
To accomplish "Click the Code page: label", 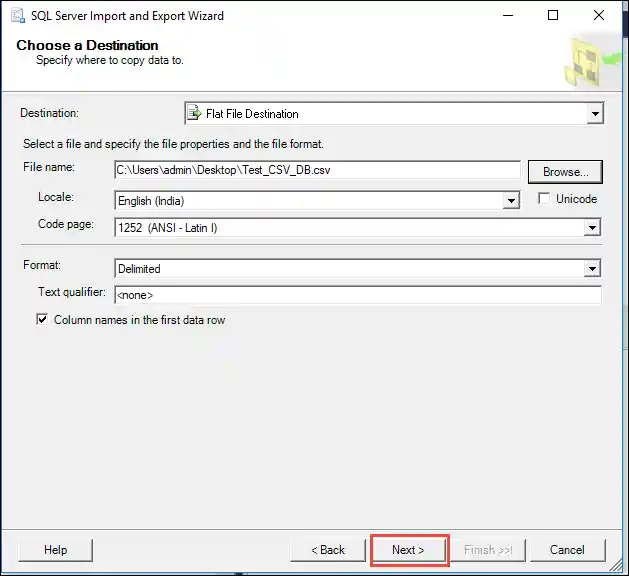I will [66, 224].
